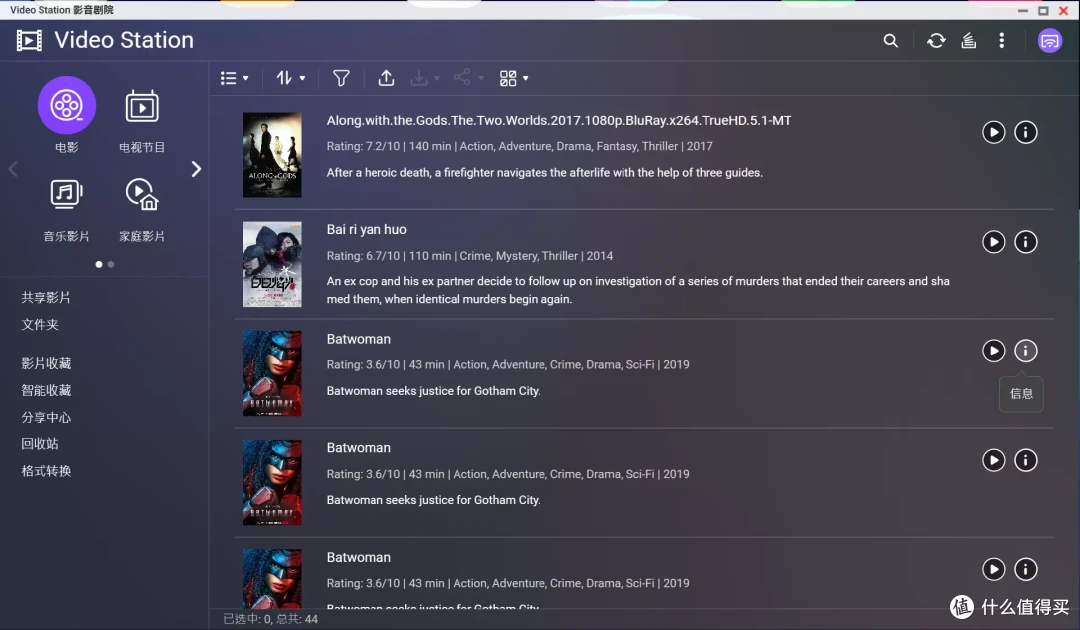Open the third Batwoman title
Viewport: 1080px width, 630px height.
358,558
